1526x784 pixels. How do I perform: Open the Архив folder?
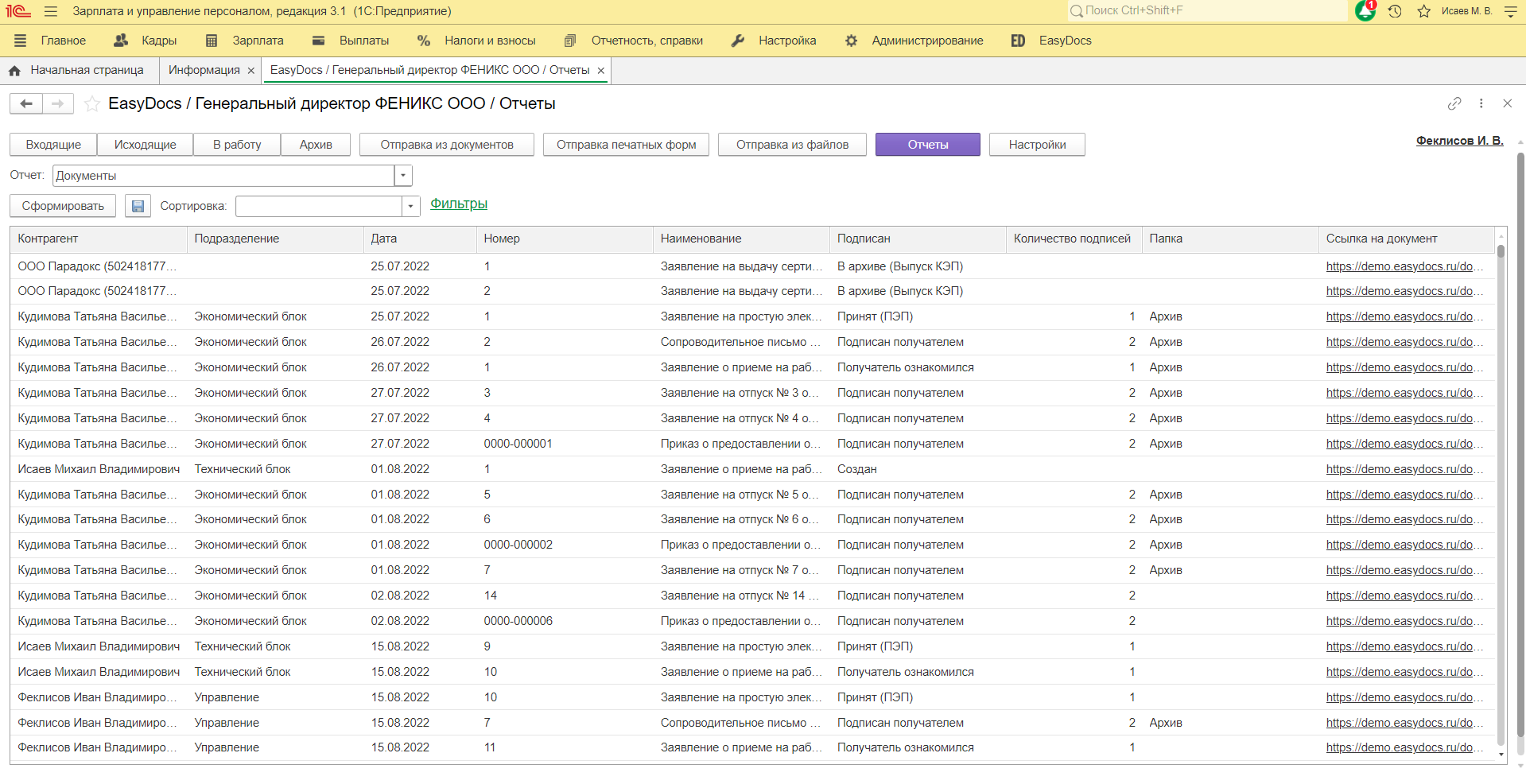(x=316, y=145)
